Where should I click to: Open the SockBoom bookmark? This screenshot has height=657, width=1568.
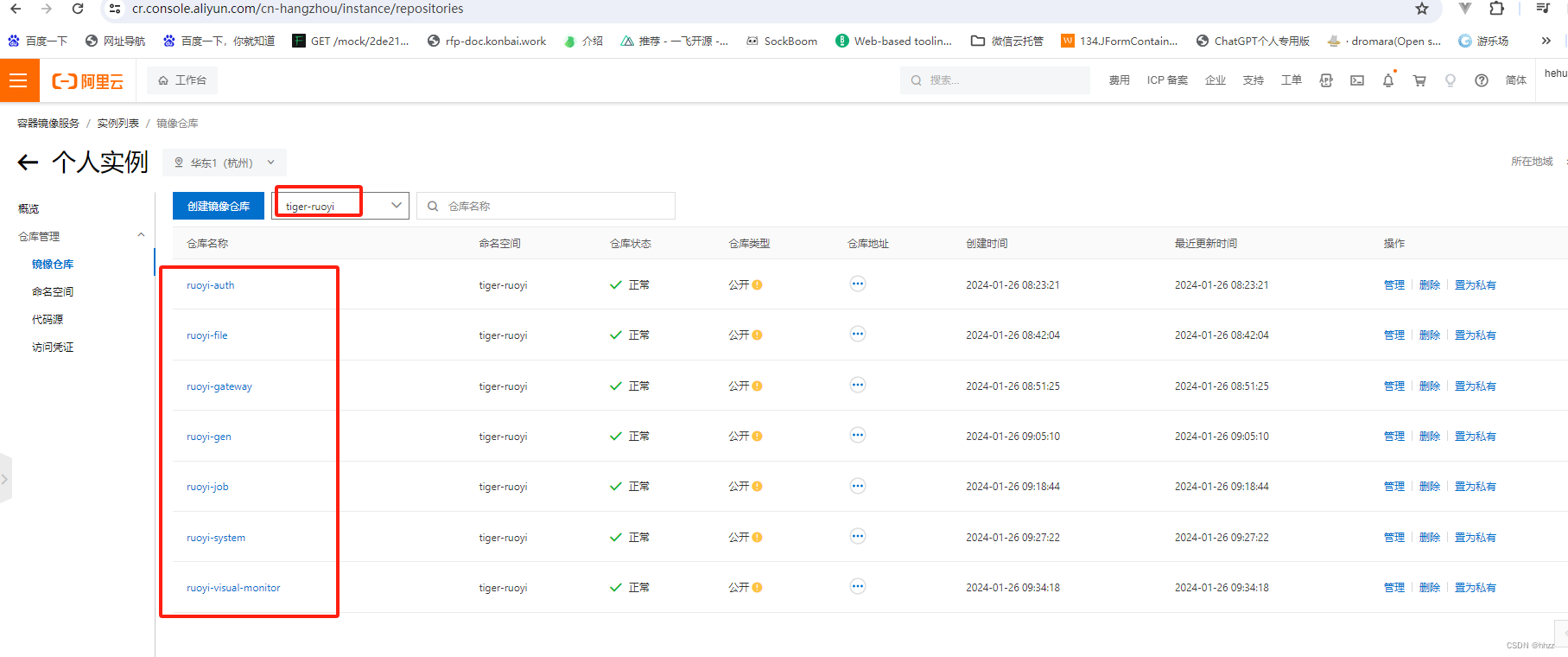point(782,41)
